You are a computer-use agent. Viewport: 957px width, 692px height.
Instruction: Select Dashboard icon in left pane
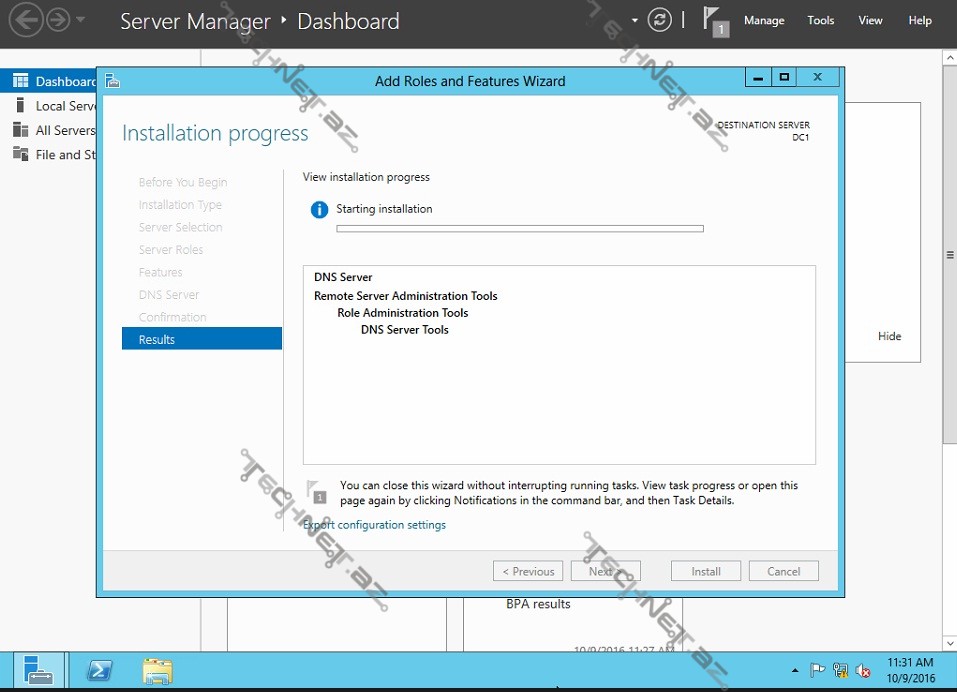(20, 81)
